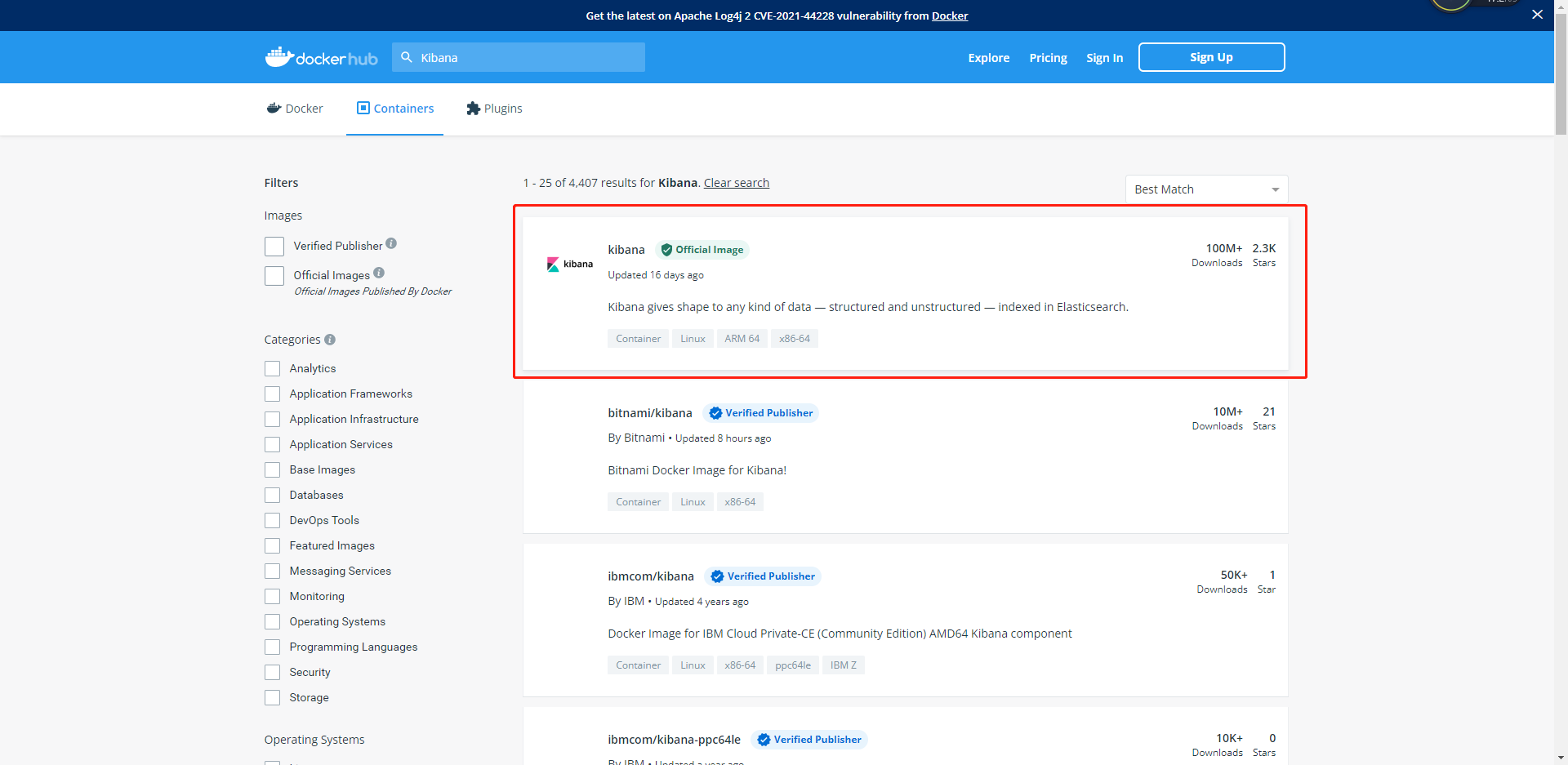Click the Sign Up button

pos(1211,57)
